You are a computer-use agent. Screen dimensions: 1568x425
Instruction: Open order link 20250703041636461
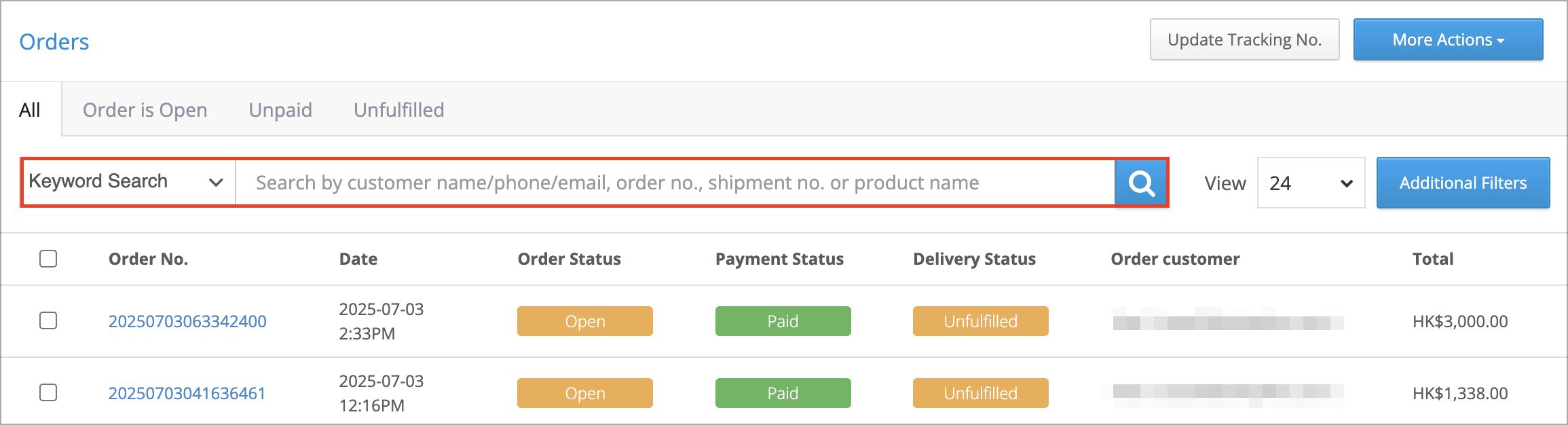[x=187, y=393]
